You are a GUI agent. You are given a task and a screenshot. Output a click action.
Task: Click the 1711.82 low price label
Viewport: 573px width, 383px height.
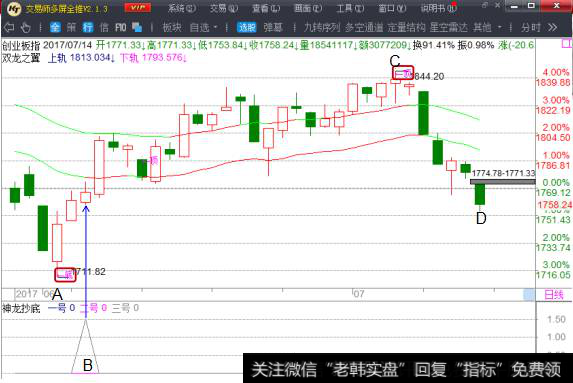click(x=89, y=272)
